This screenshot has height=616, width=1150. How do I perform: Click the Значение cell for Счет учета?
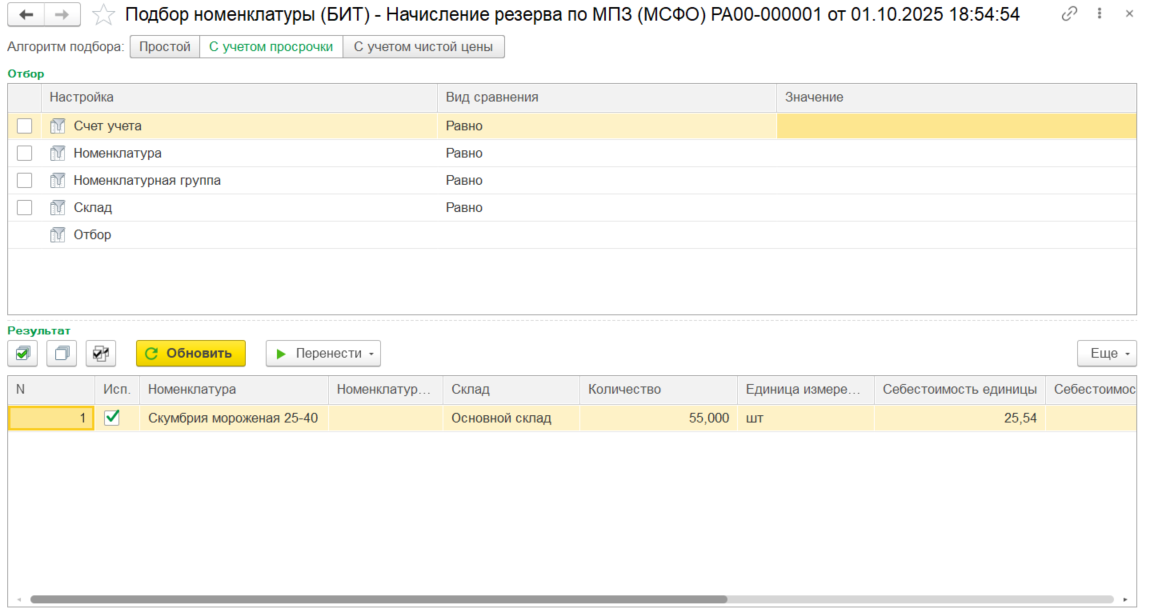pos(955,126)
